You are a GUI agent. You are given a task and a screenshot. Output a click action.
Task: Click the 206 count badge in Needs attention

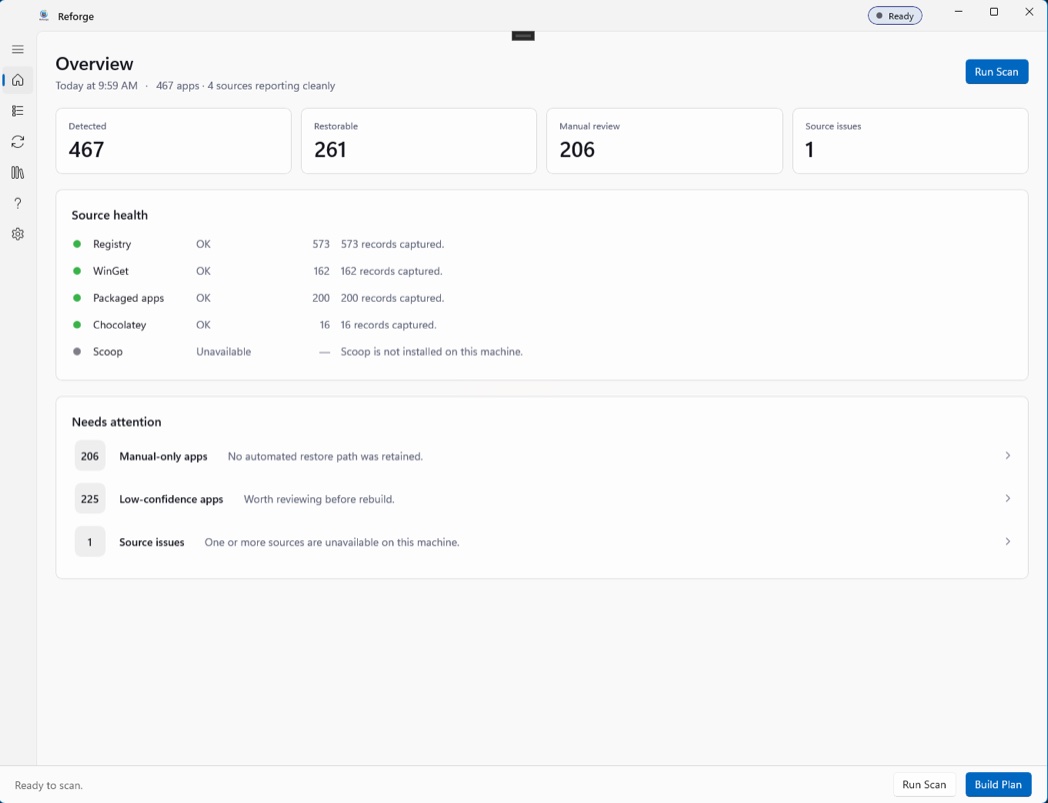pos(90,456)
